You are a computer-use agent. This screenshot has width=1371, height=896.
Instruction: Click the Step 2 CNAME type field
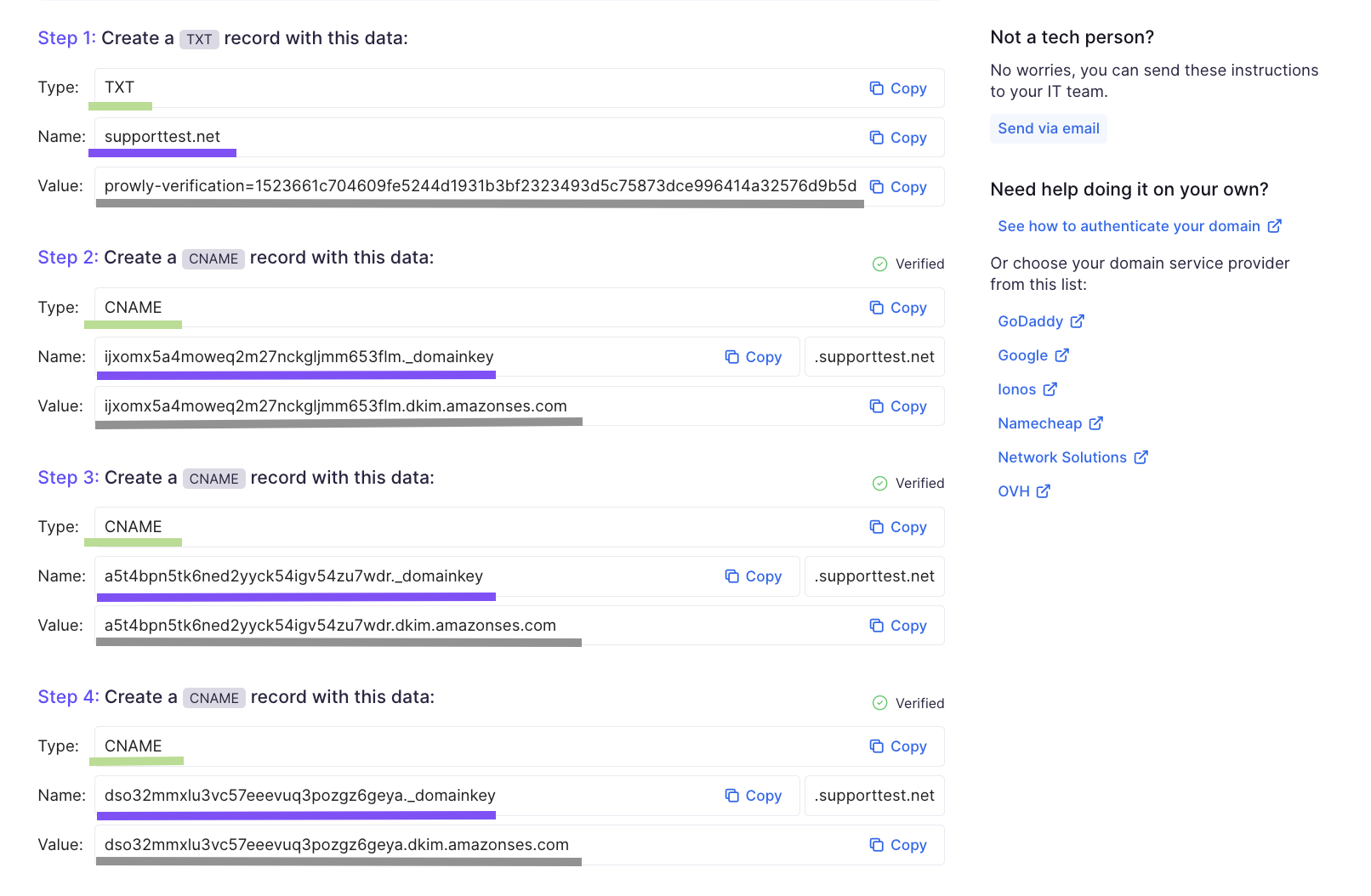[519, 307]
